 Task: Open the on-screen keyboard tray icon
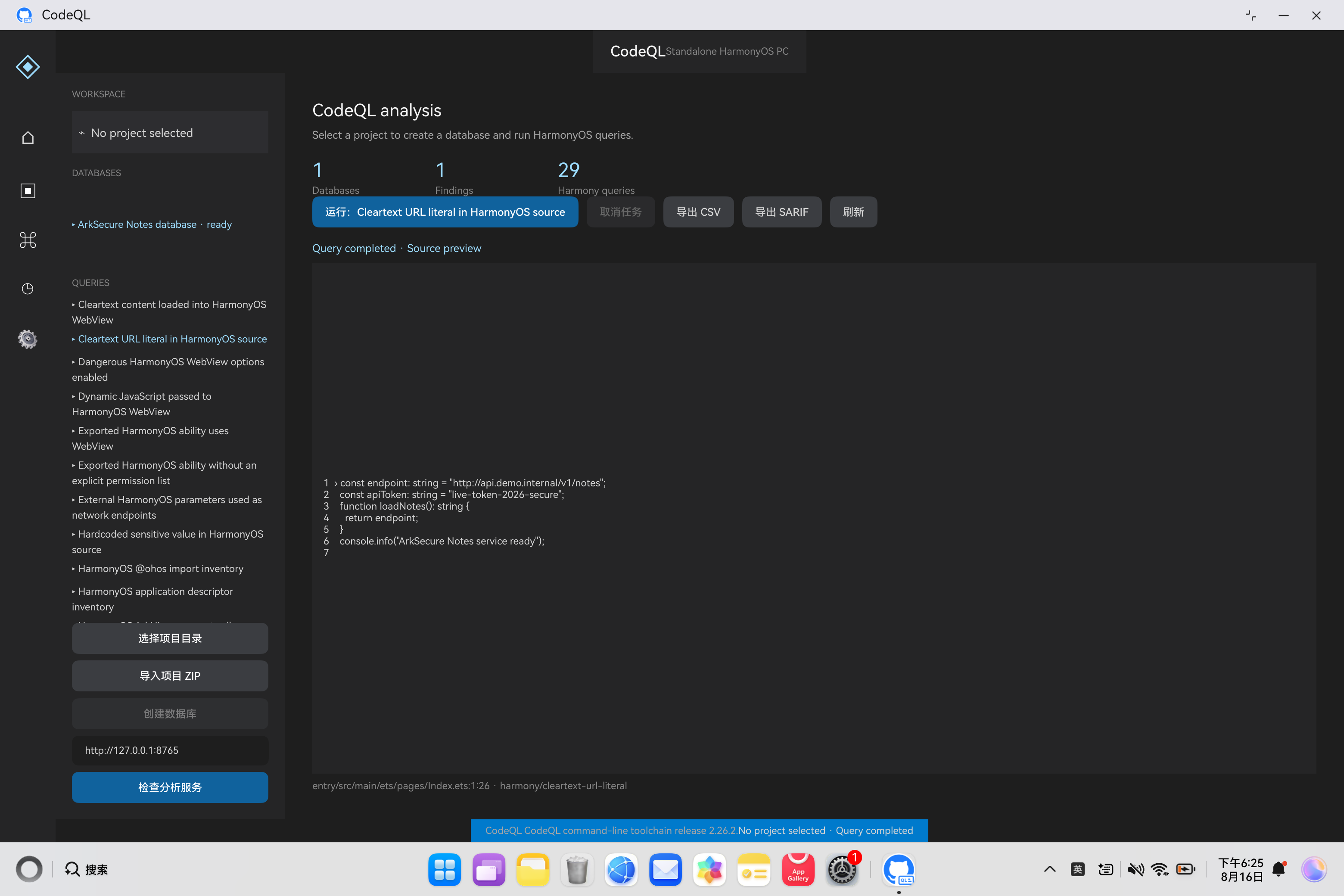1106,869
